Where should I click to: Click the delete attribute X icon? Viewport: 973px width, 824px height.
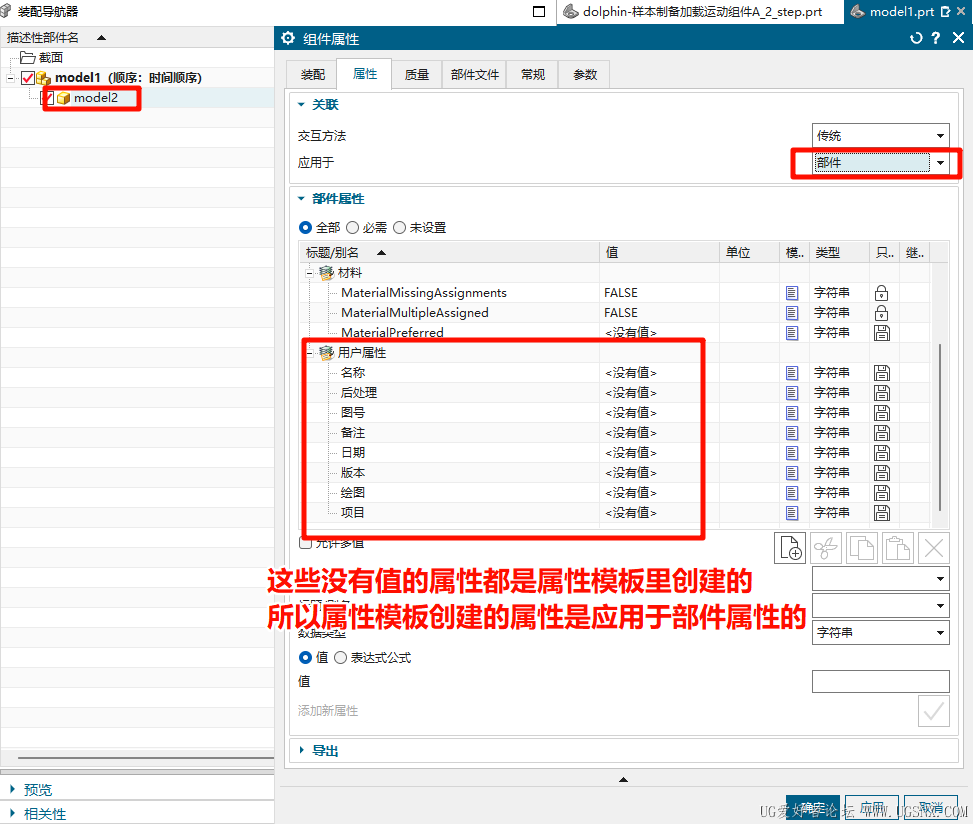pyautogui.click(x=934, y=548)
